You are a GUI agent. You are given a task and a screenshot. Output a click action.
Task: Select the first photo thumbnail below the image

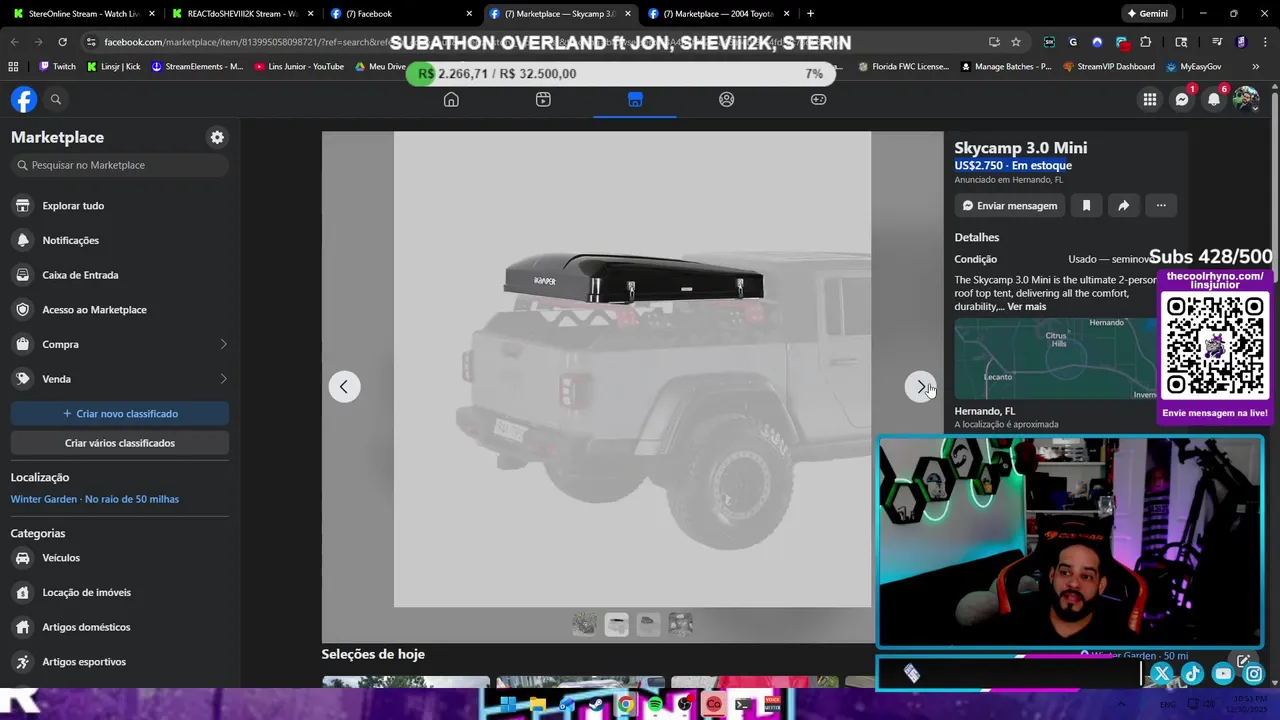click(x=585, y=624)
